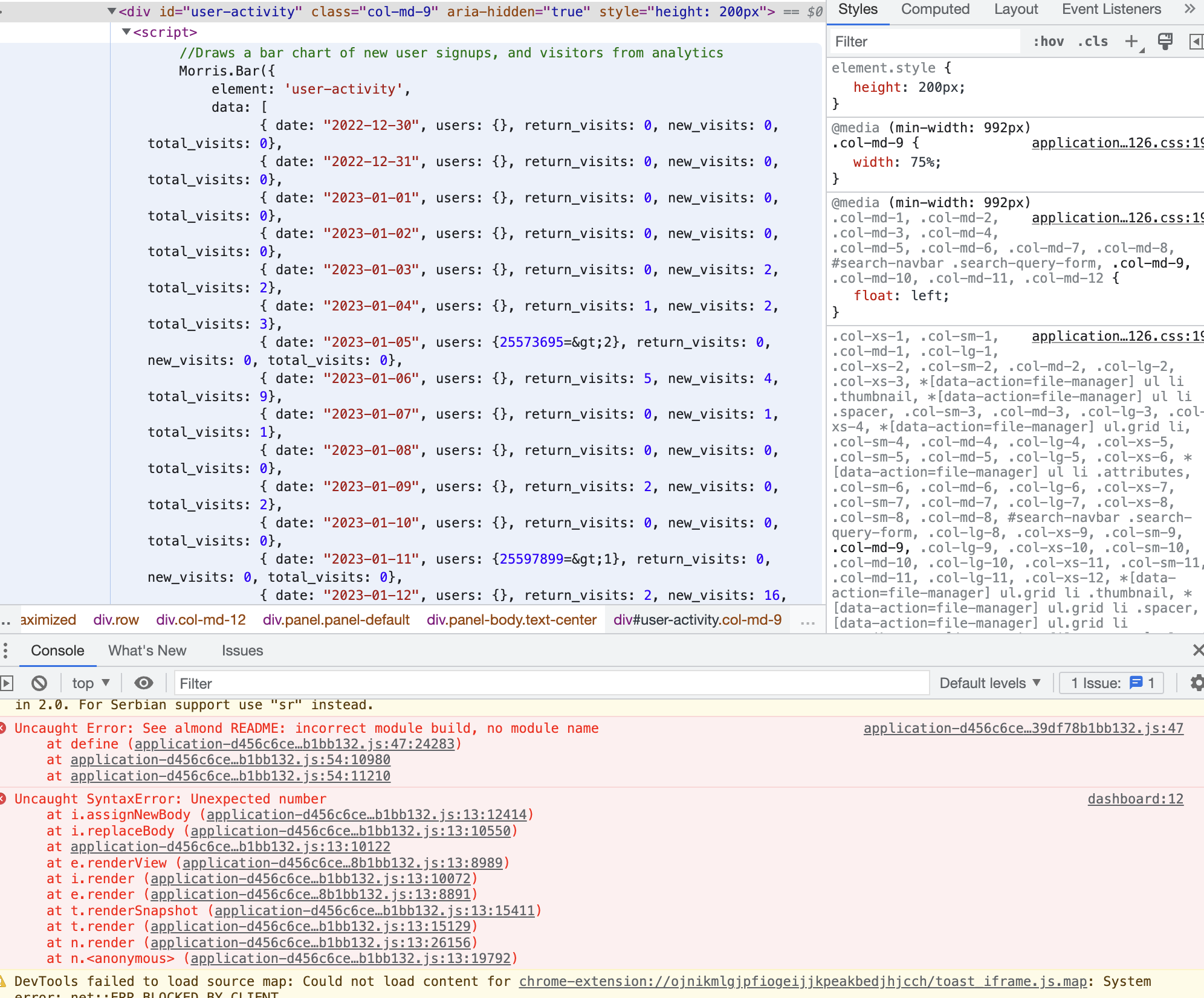Viewport: 1204px width, 998px height.
Task: Select div.col-md-12 in the breadcrumb bar
Action: 201,620
